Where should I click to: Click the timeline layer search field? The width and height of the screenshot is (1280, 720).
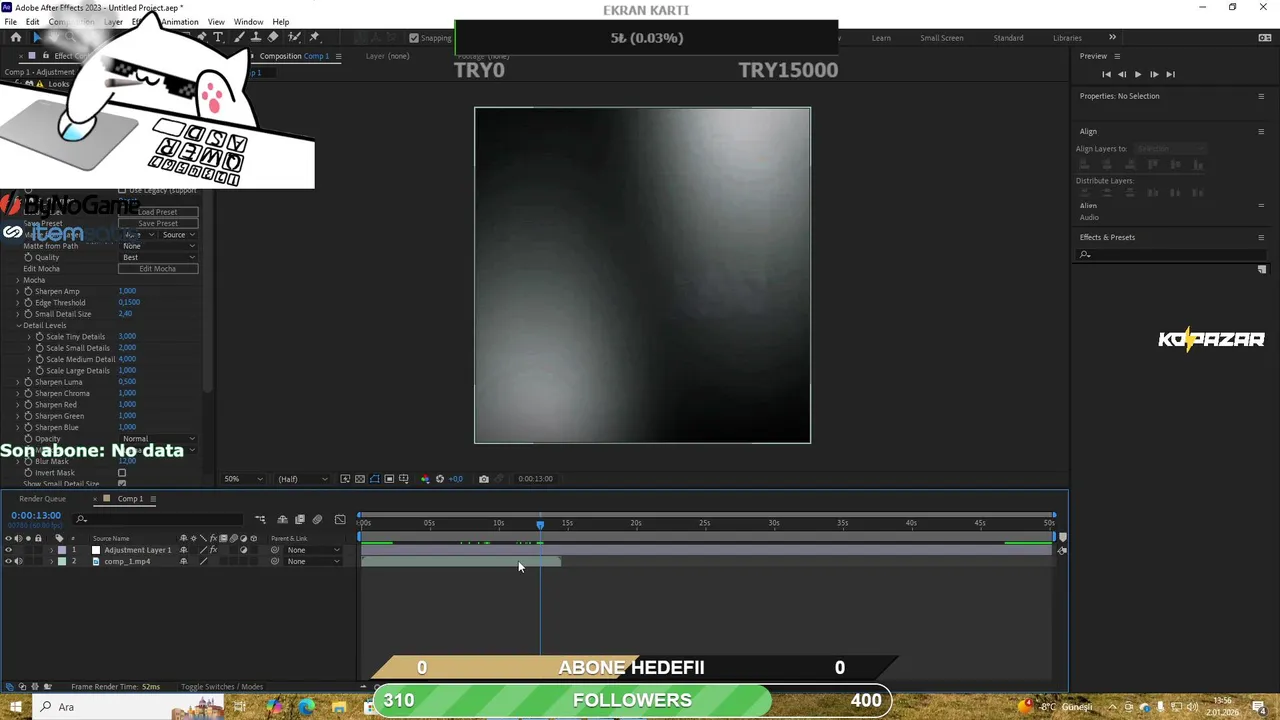pyautogui.click(x=160, y=519)
